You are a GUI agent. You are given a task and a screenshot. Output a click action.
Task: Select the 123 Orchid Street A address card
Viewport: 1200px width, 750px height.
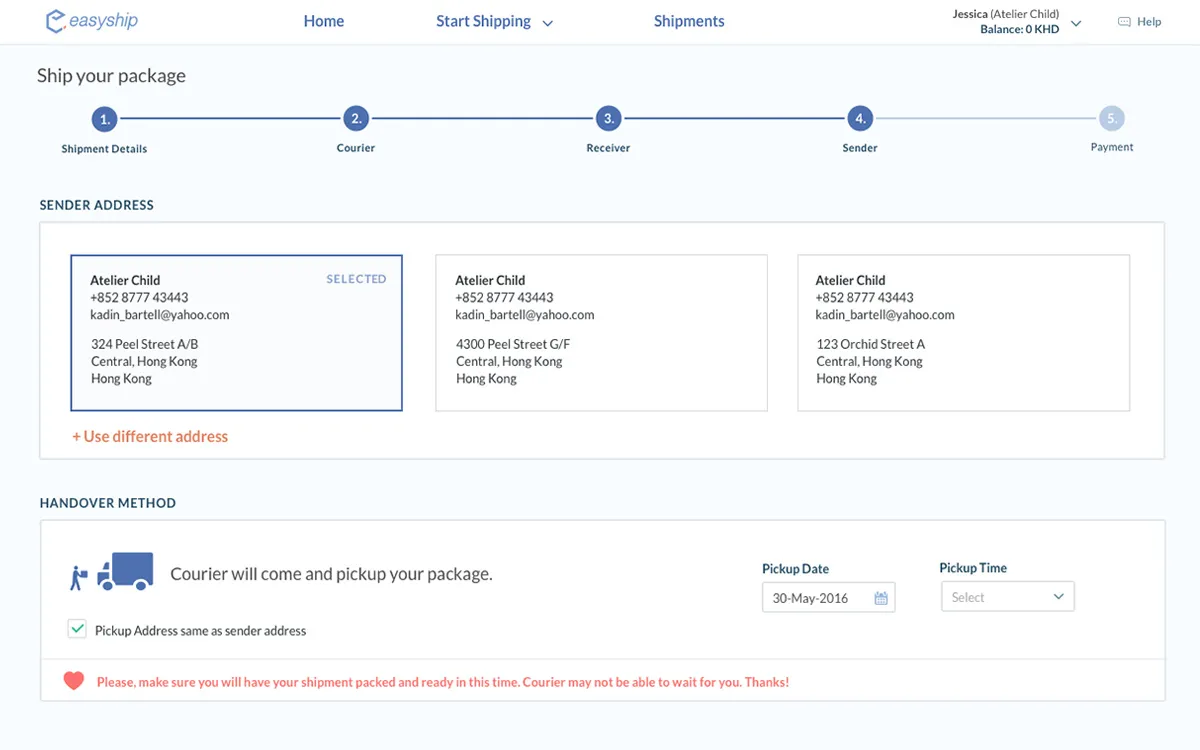[x=963, y=333]
